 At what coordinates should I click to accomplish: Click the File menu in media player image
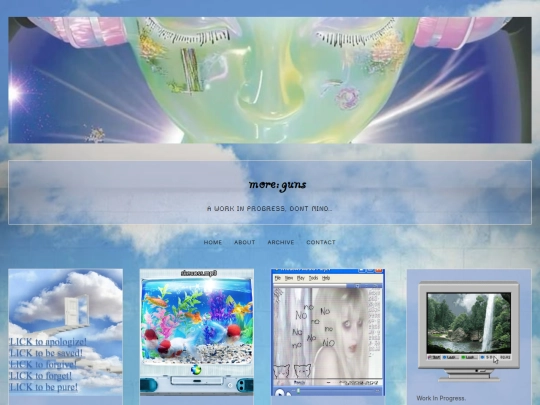(x=278, y=278)
